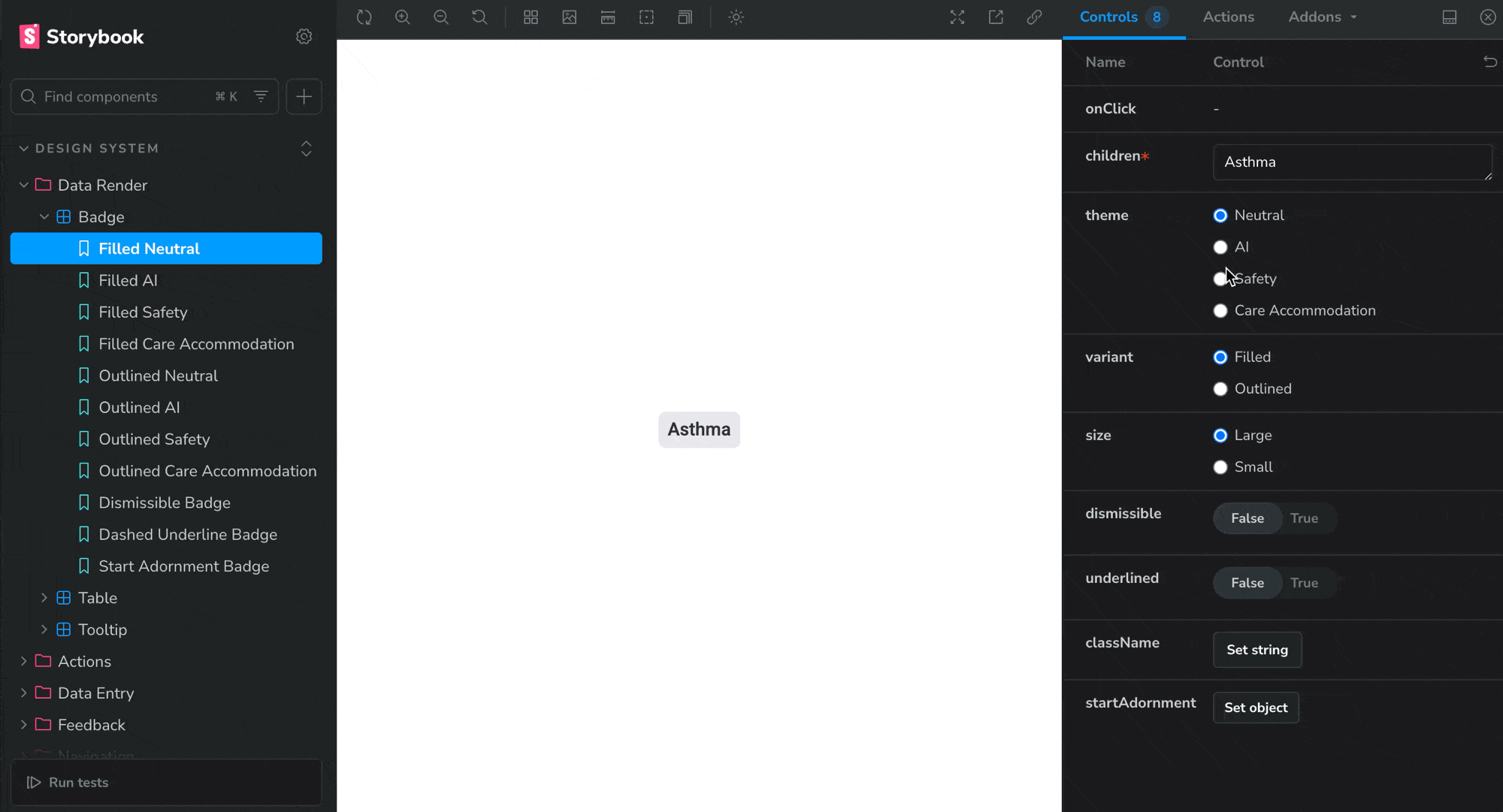Choose the Outlined variant option
Image resolution: width=1503 pixels, height=812 pixels.
pos(1220,388)
